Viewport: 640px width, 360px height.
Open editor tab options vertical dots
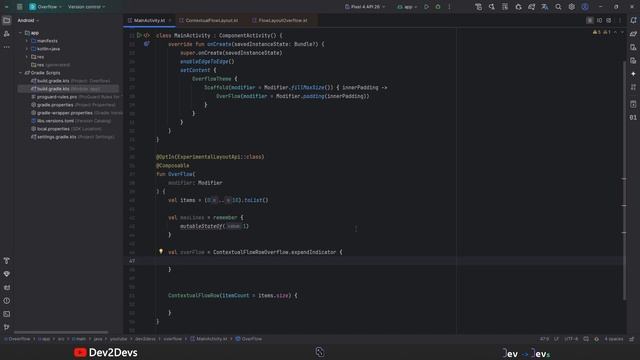pos(620,20)
